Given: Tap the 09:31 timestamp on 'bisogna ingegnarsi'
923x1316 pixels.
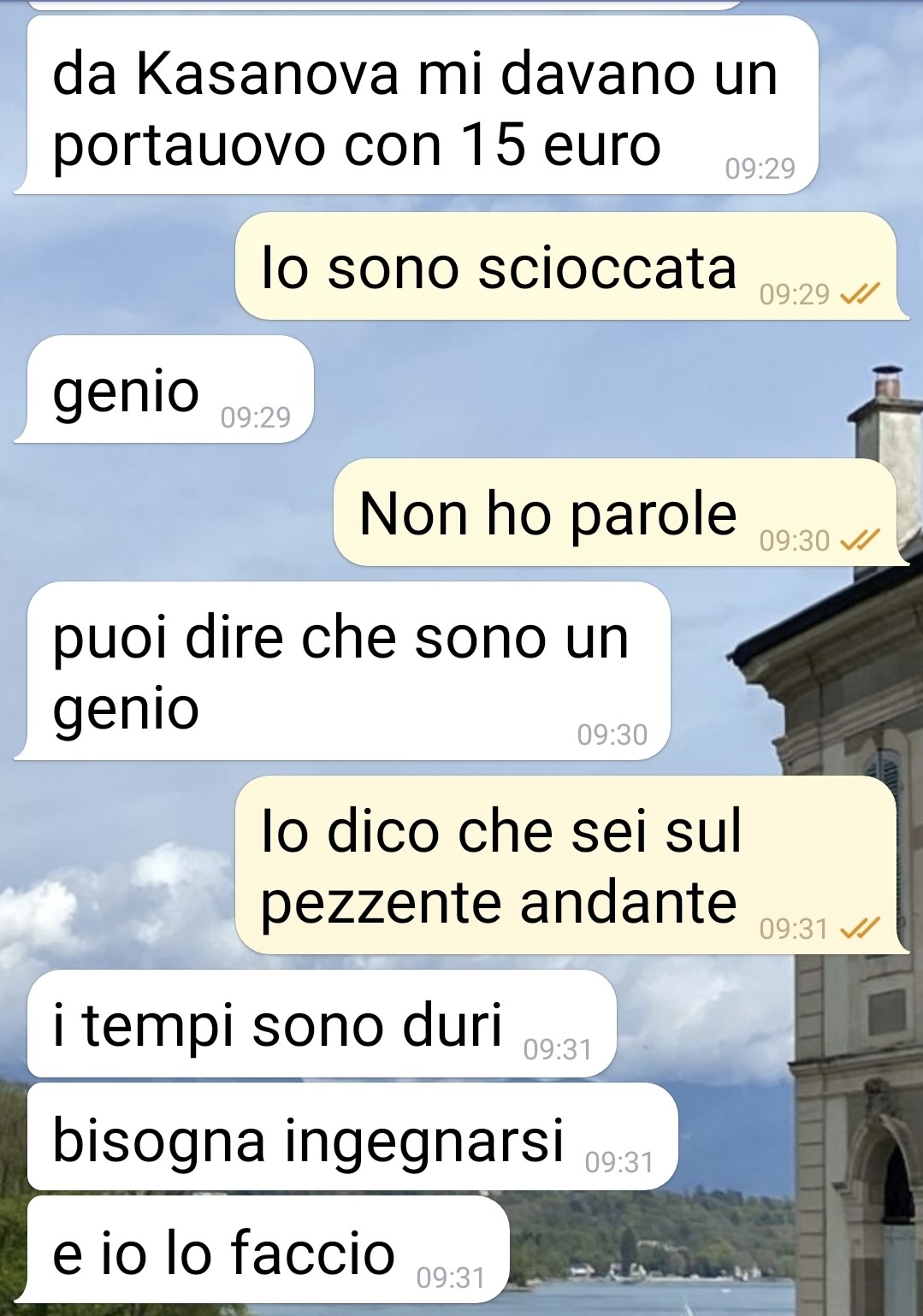Looking at the screenshot, I should pyautogui.click(x=619, y=1162).
